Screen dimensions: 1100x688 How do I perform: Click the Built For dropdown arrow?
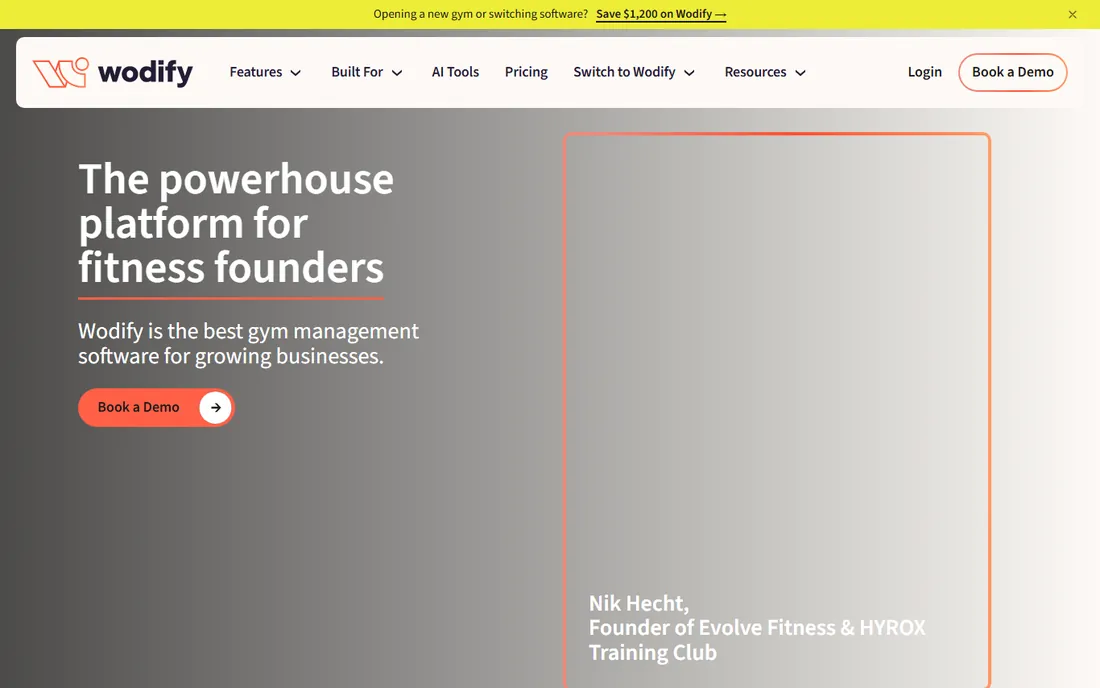[x=397, y=73]
